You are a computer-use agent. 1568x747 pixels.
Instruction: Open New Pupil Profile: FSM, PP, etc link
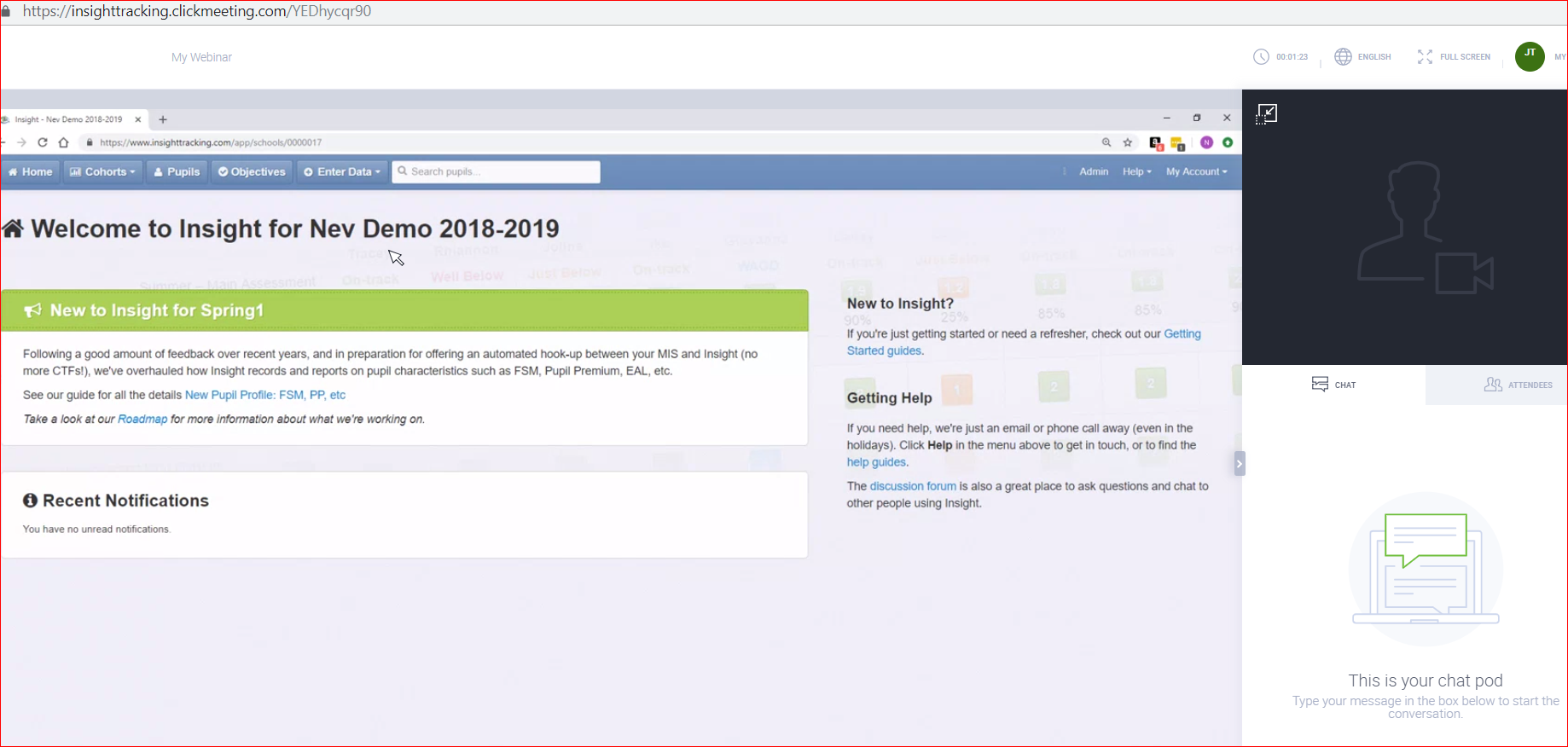tap(265, 395)
